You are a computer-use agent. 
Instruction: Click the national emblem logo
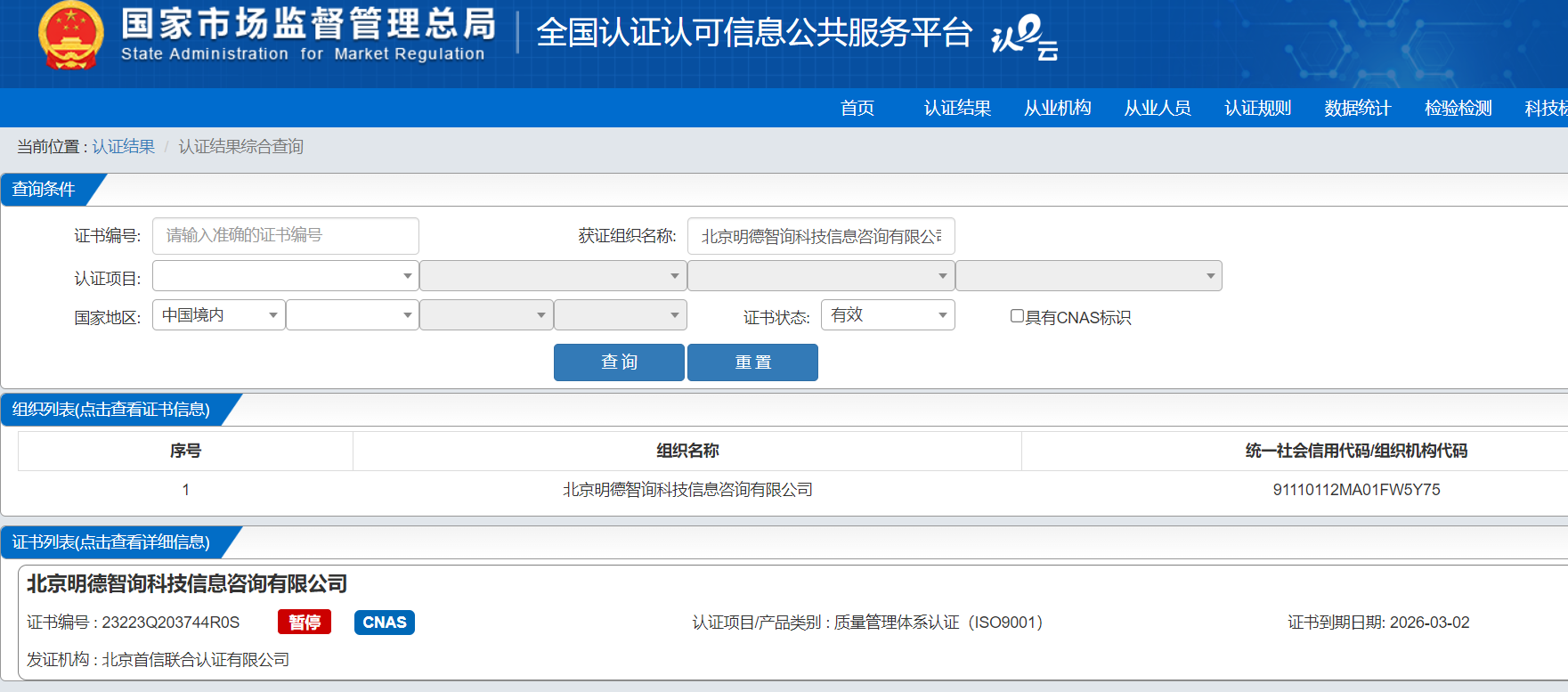[70, 37]
